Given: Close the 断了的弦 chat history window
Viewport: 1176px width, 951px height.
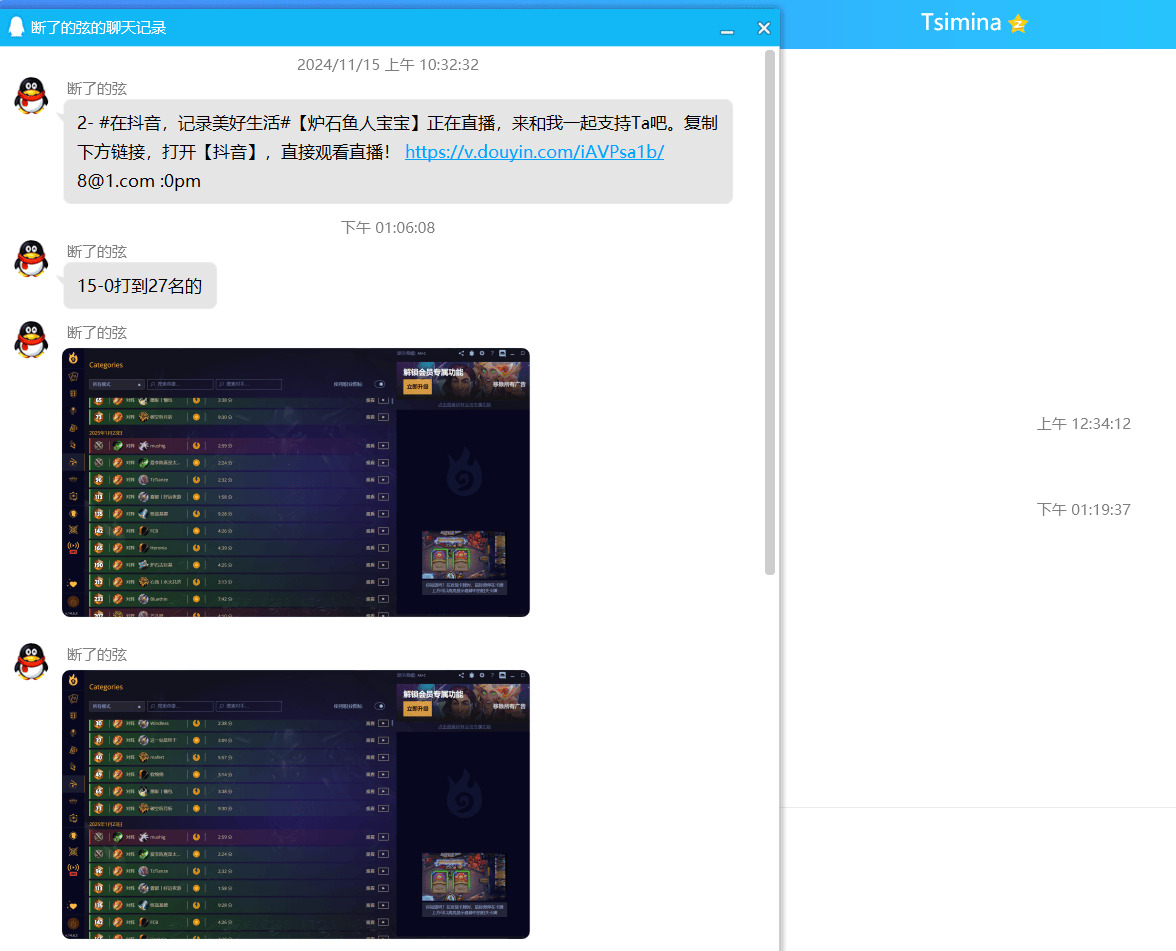Looking at the screenshot, I should tap(764, 28).
